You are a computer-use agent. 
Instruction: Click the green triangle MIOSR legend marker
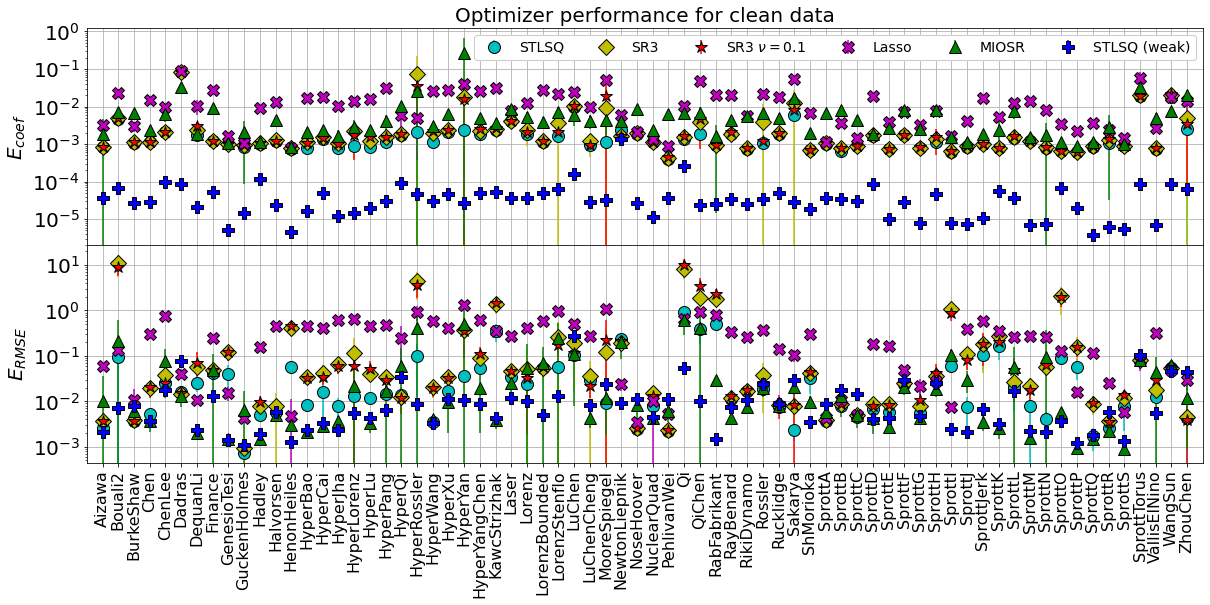[x=953, y=47]
